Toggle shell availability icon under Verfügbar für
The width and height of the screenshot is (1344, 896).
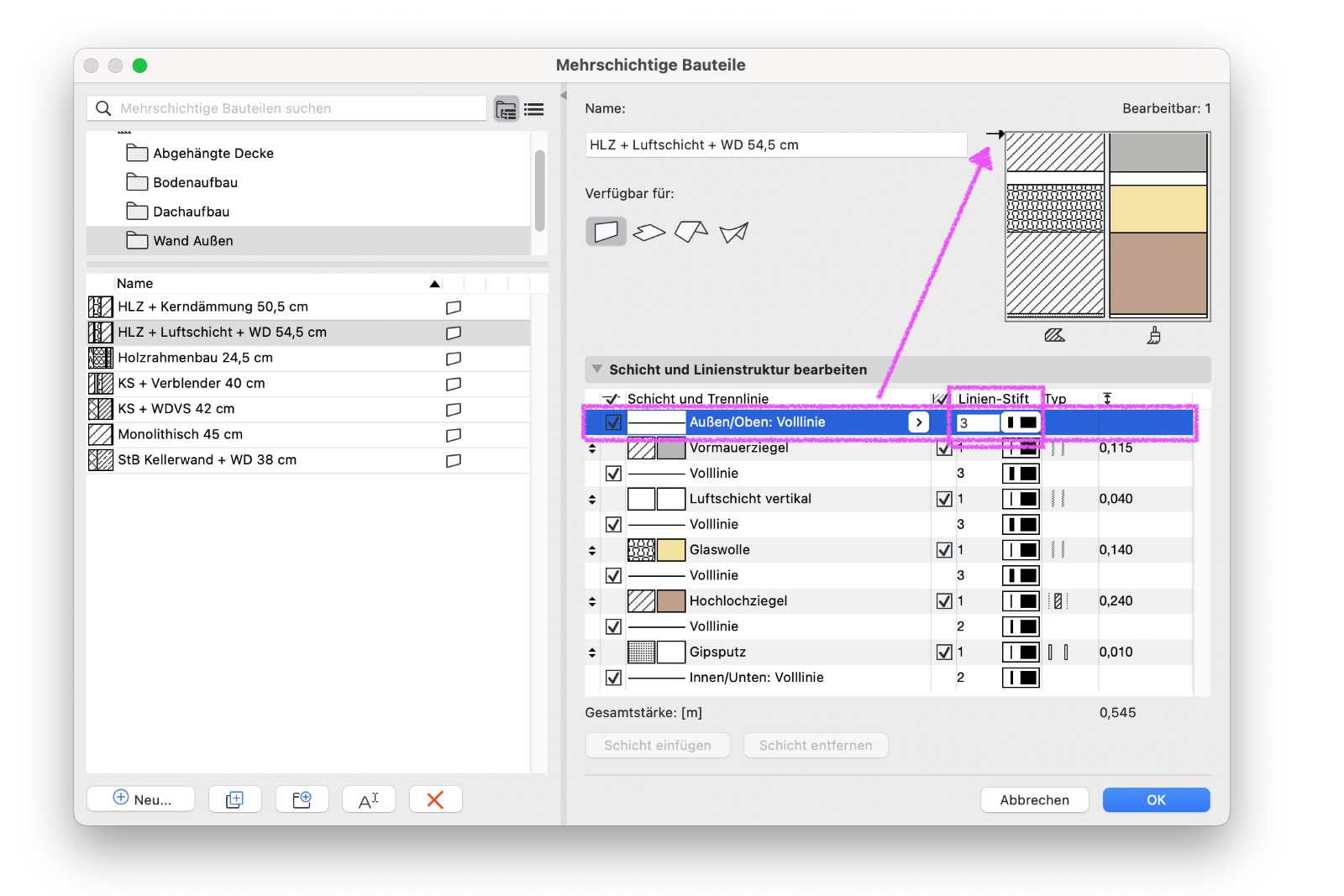point(733,232)
